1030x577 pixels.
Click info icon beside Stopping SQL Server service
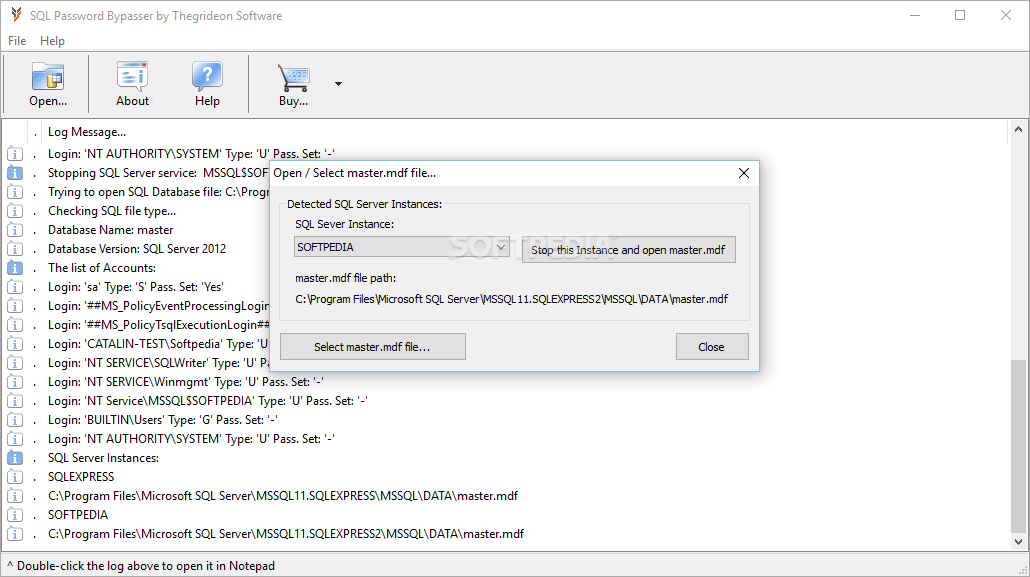(14, 173)
